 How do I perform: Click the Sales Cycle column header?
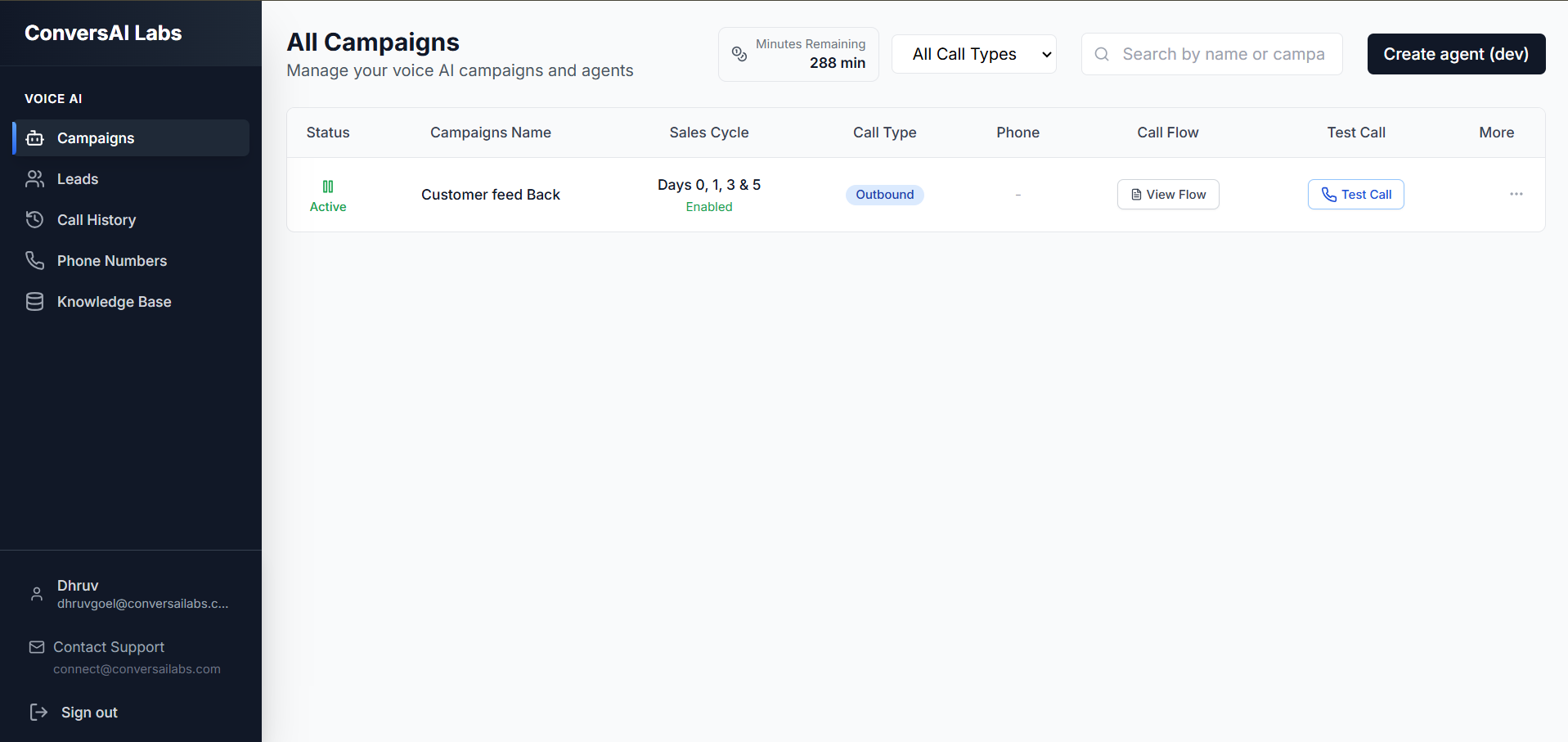[709, 133]
